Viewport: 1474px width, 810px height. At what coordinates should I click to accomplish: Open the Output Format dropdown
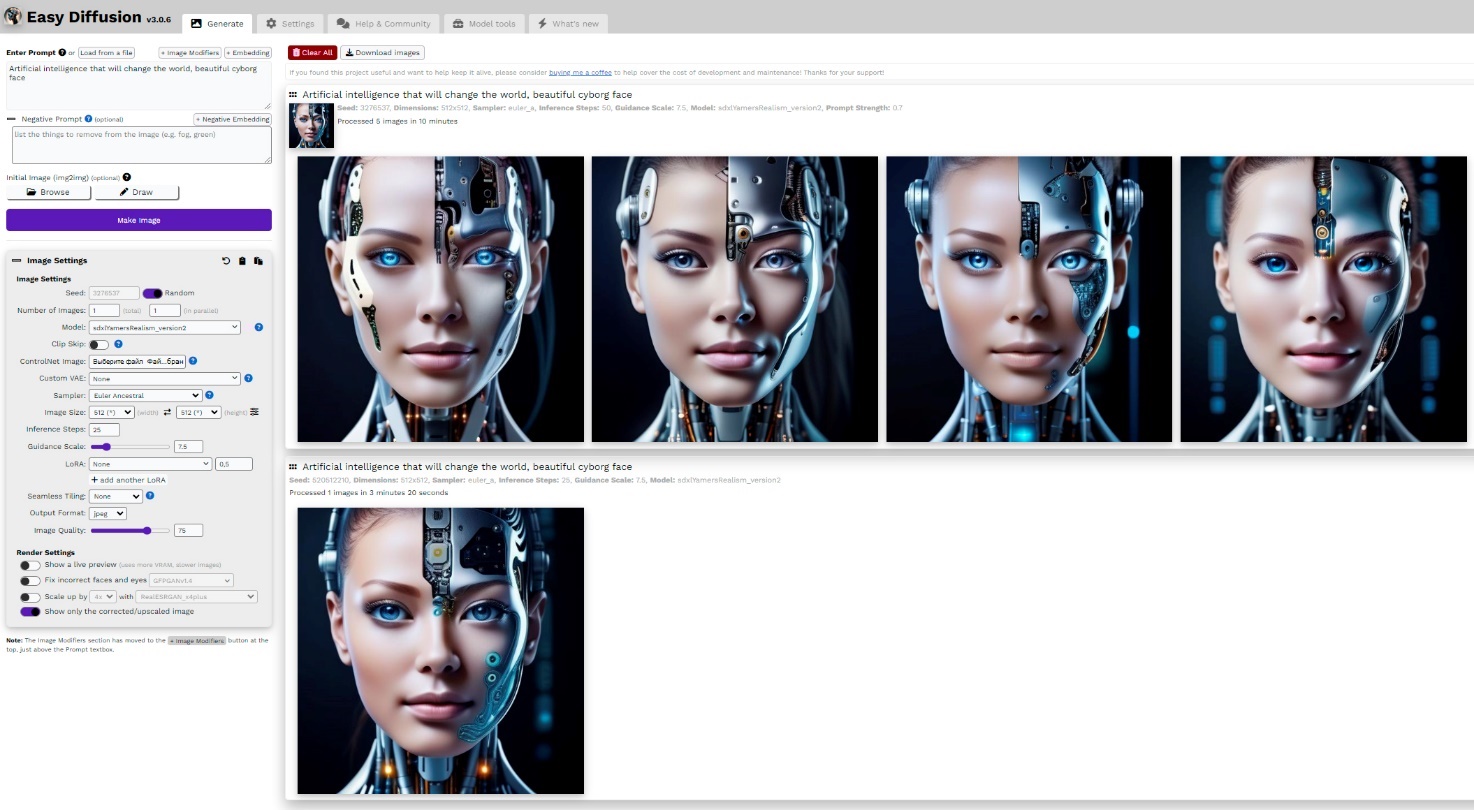(x=107, y=513)
